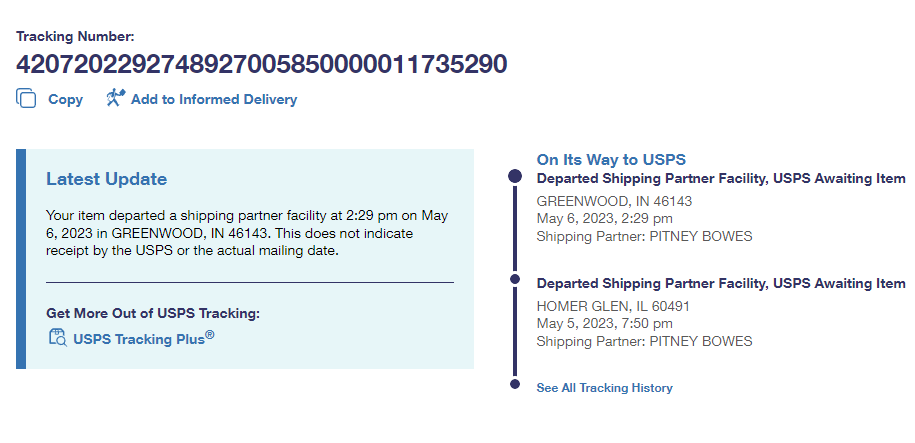The height and width of the screenshot is (443, 915).
Task: Open the USPS Tracking Plus link
Action: (x=144, y=338)
